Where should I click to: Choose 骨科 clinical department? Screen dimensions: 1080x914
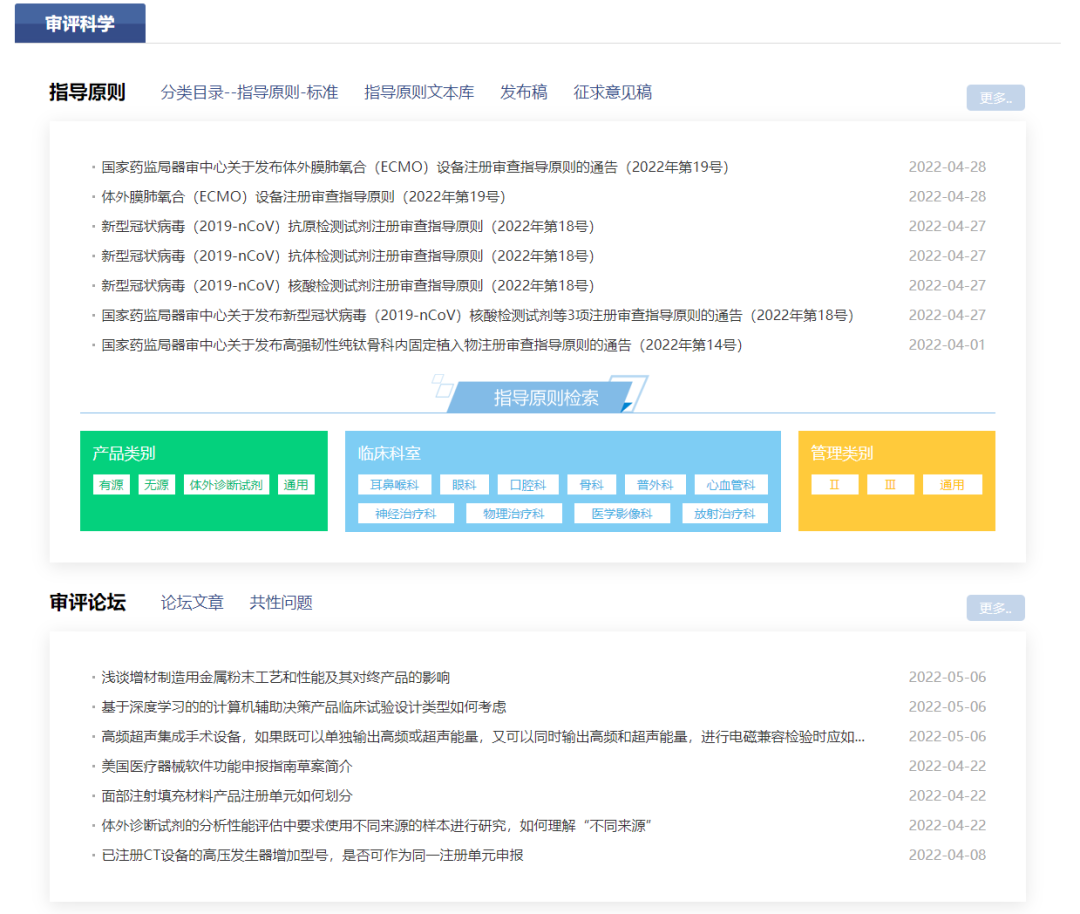pyautogui.click(x=591, y=485)
